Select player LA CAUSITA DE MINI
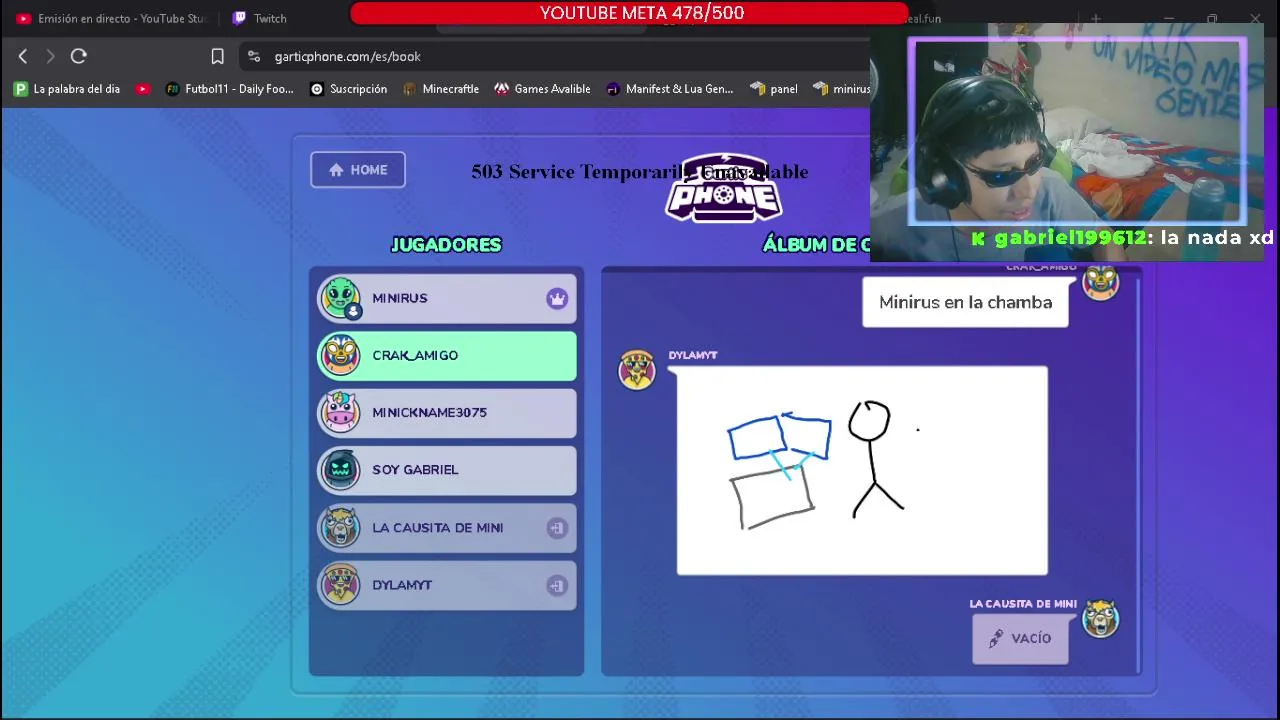The image size is (1280, 720). (x=447, y=528)
